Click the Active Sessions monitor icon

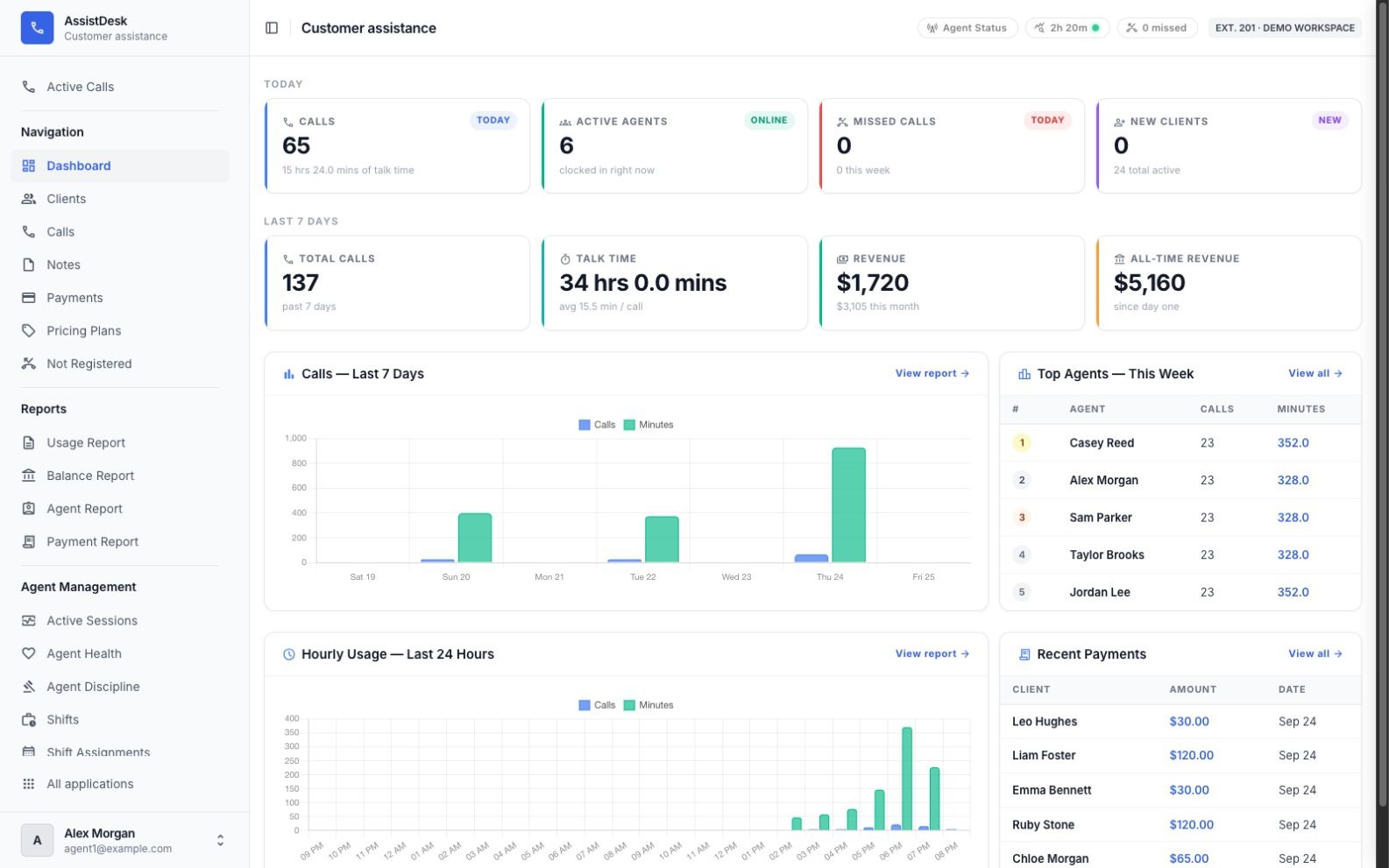point(29,621)
